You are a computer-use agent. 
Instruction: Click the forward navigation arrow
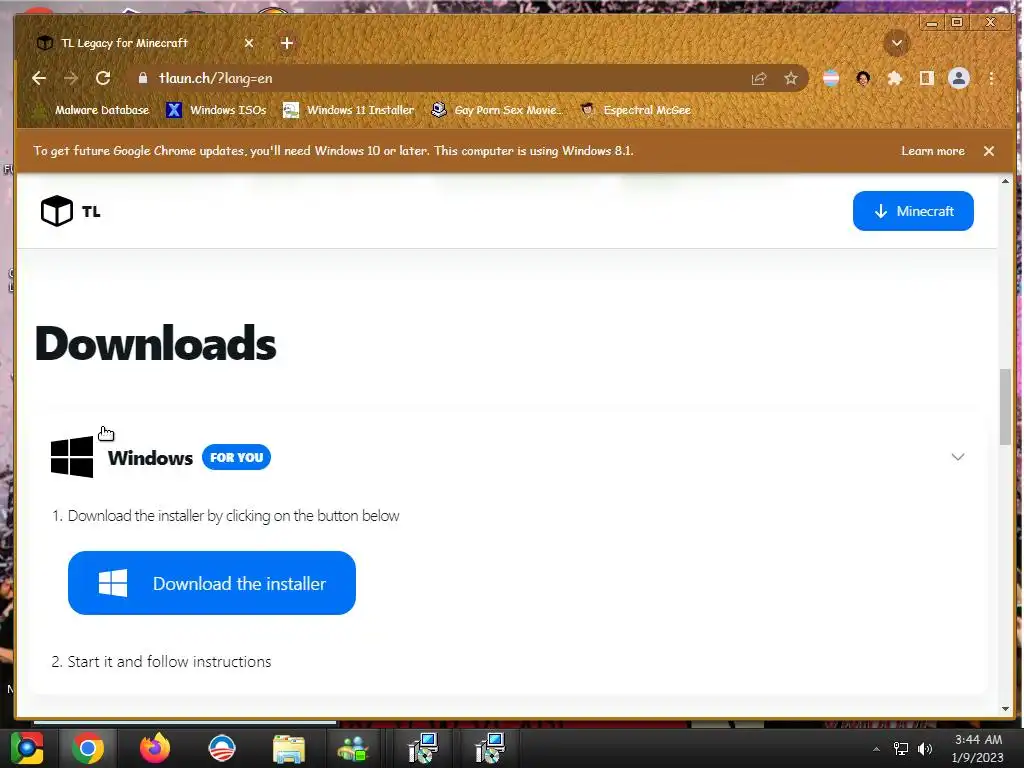71,78
